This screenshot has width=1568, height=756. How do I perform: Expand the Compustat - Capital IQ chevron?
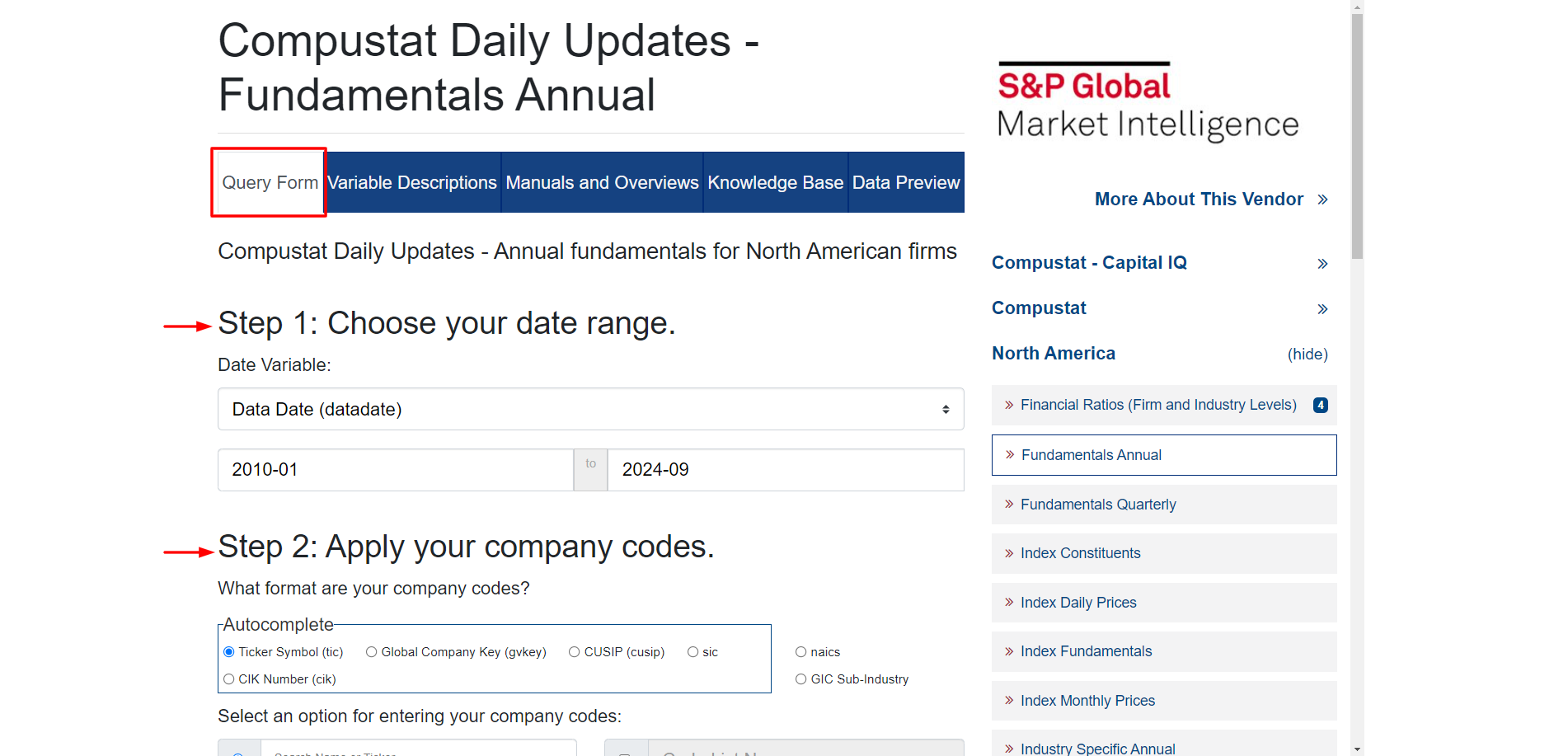1322,264
